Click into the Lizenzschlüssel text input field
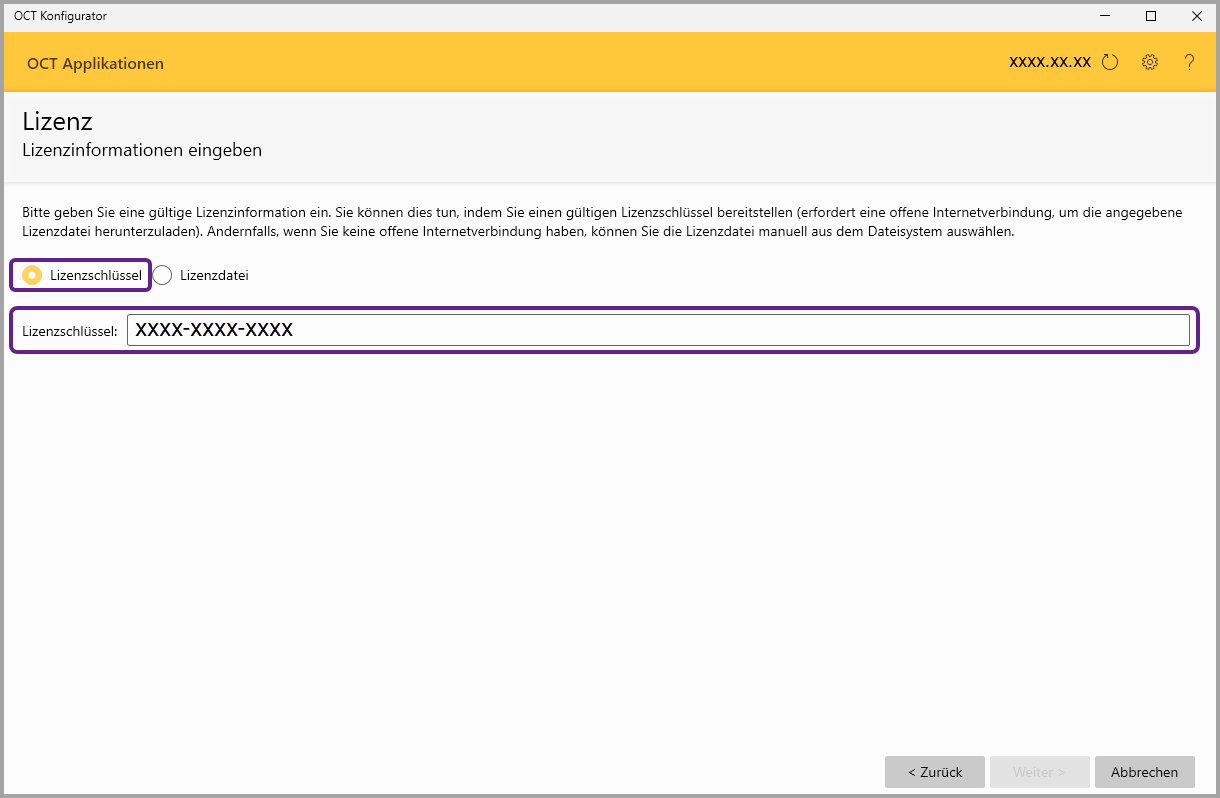 [x=658, y=330]
